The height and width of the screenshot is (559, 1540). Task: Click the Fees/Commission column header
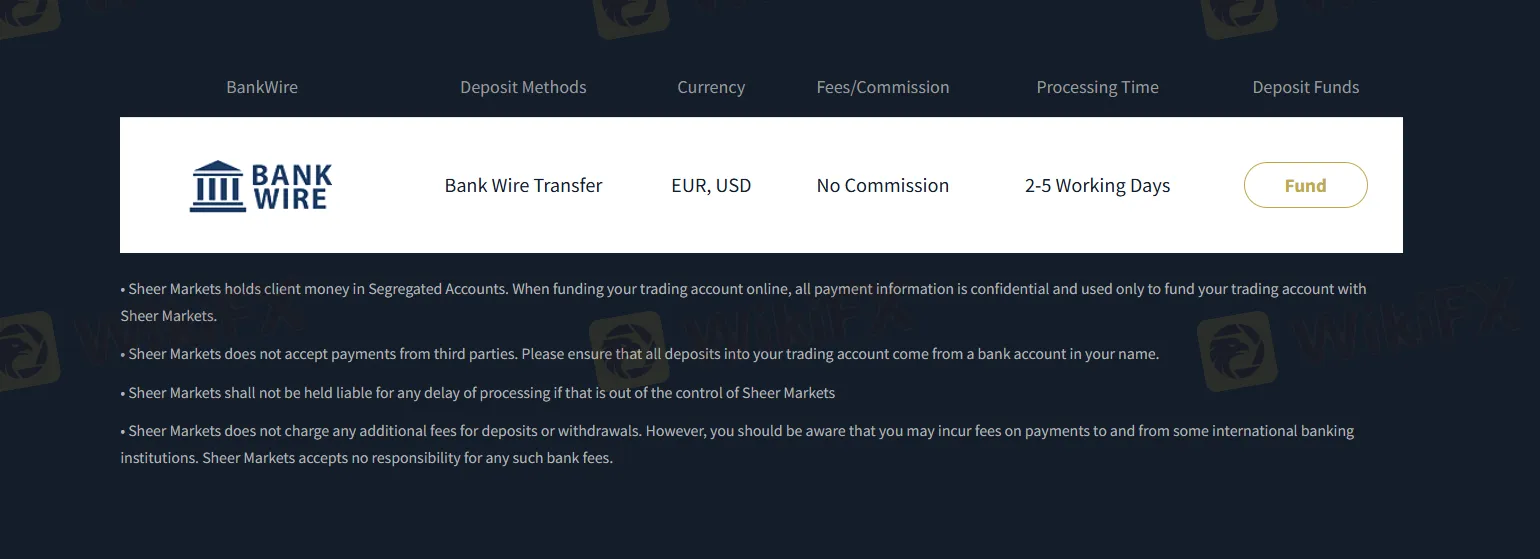click(883, 87)
